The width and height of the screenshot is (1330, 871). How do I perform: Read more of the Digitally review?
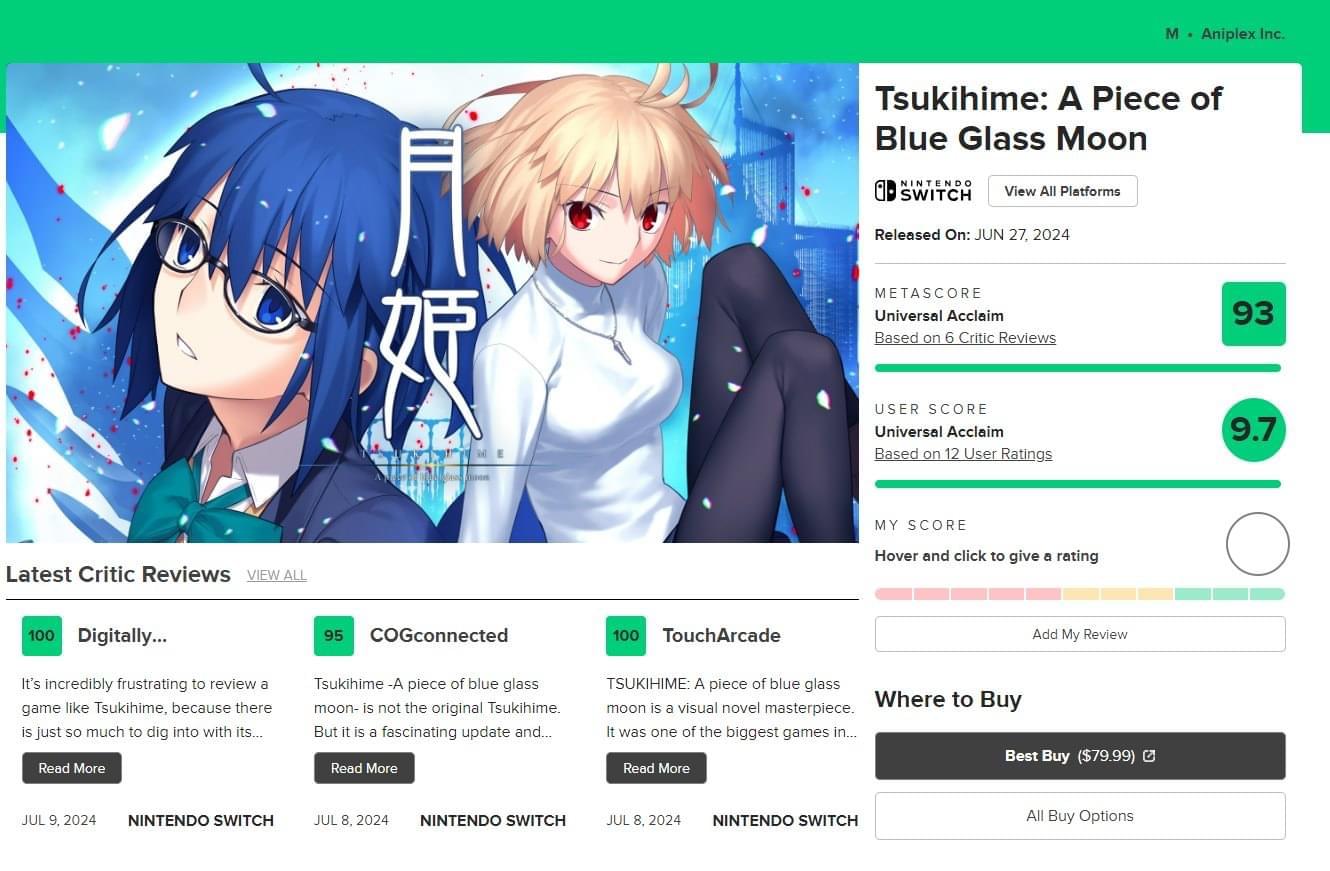72,768
